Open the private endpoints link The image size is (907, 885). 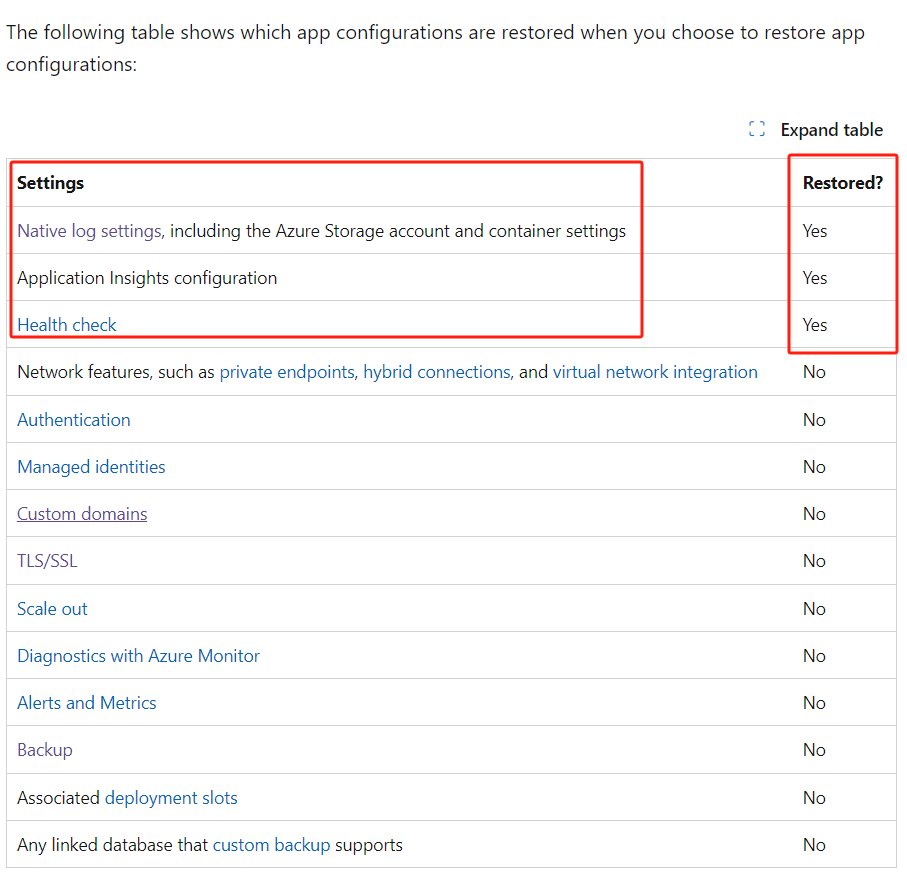click(x=287, y=371)
